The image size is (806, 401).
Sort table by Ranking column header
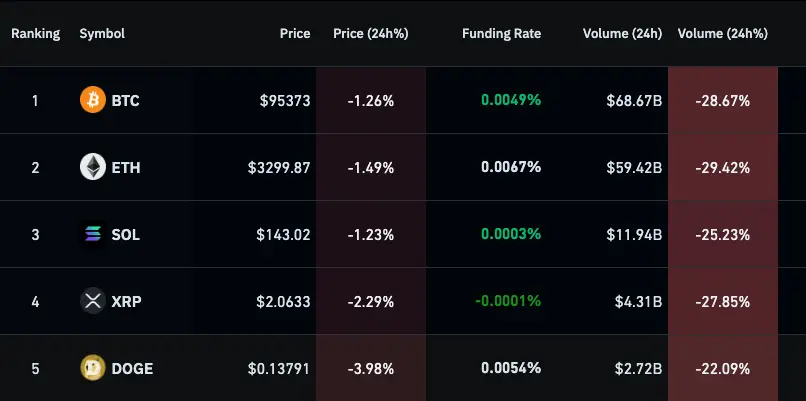point(35,33)
